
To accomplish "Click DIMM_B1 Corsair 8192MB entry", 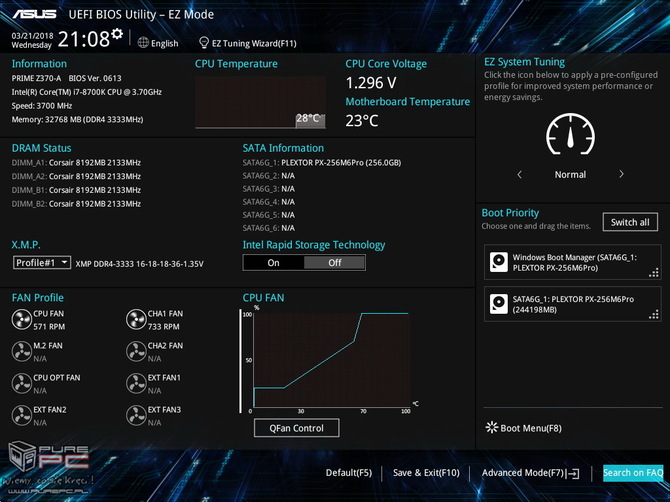I will [76, 190].
